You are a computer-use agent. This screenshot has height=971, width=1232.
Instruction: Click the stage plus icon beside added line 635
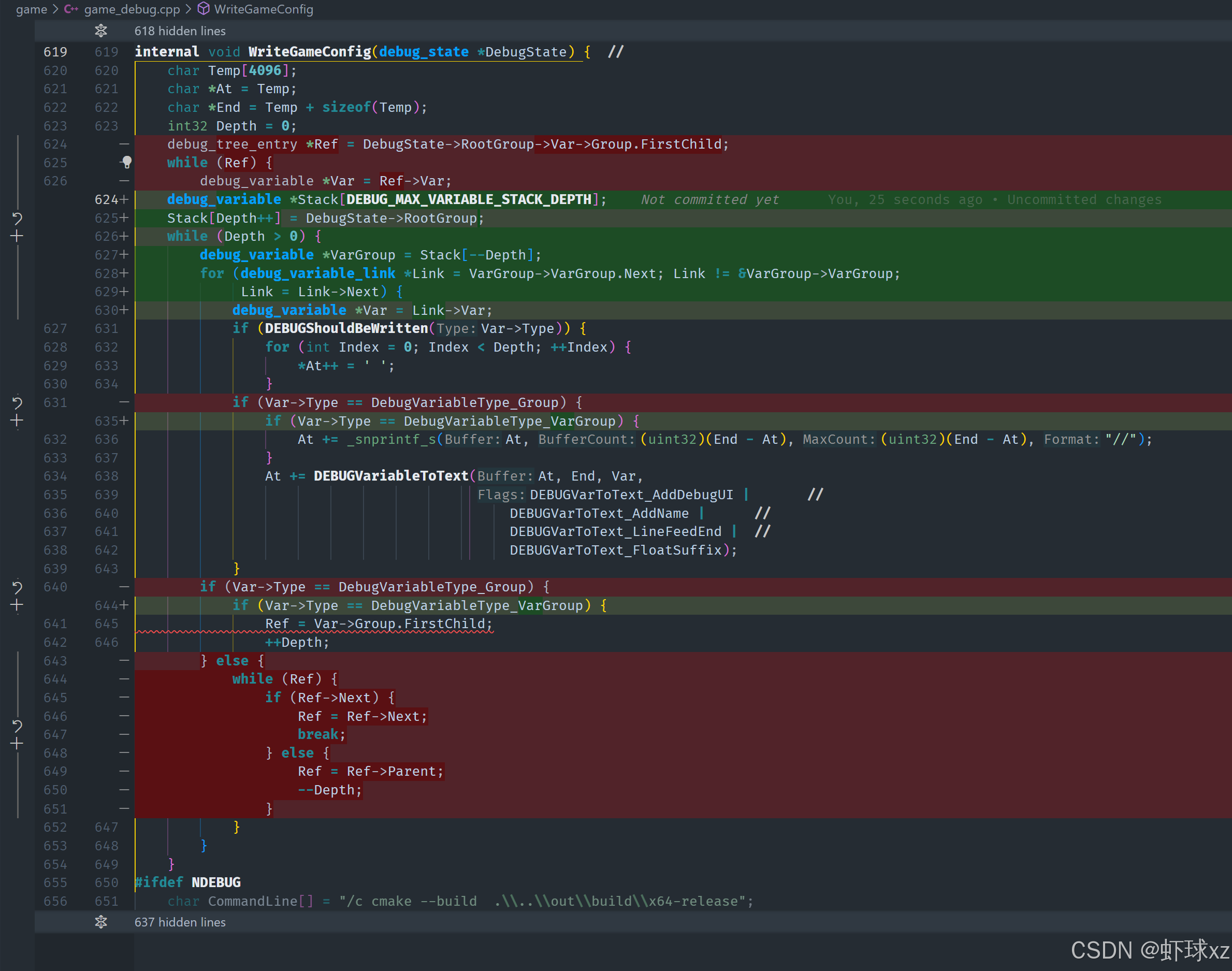coord(17,421)
